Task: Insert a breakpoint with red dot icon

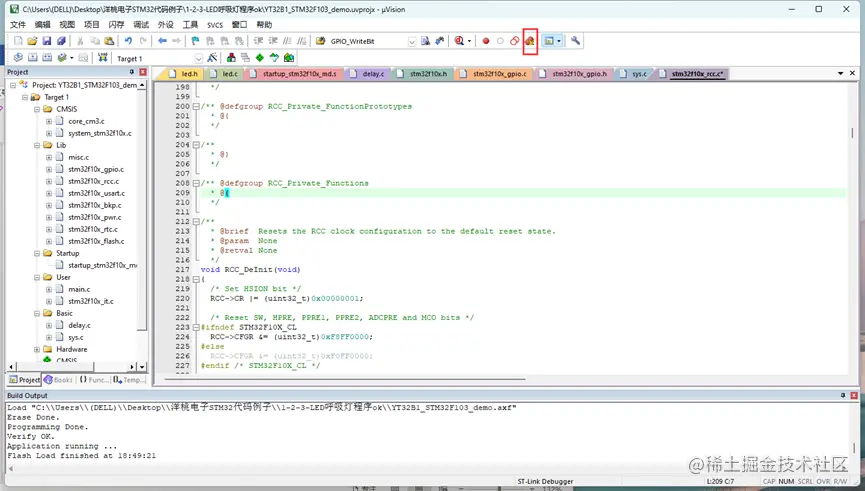Action: pyautogui.click(x=485, y=41)
